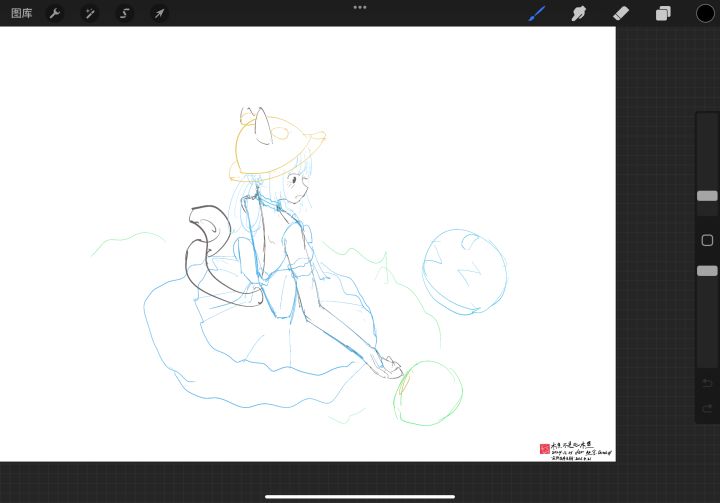Select the Smudge tool
Viewport: 720px width, 503px height.
click(x=579, y=13)
